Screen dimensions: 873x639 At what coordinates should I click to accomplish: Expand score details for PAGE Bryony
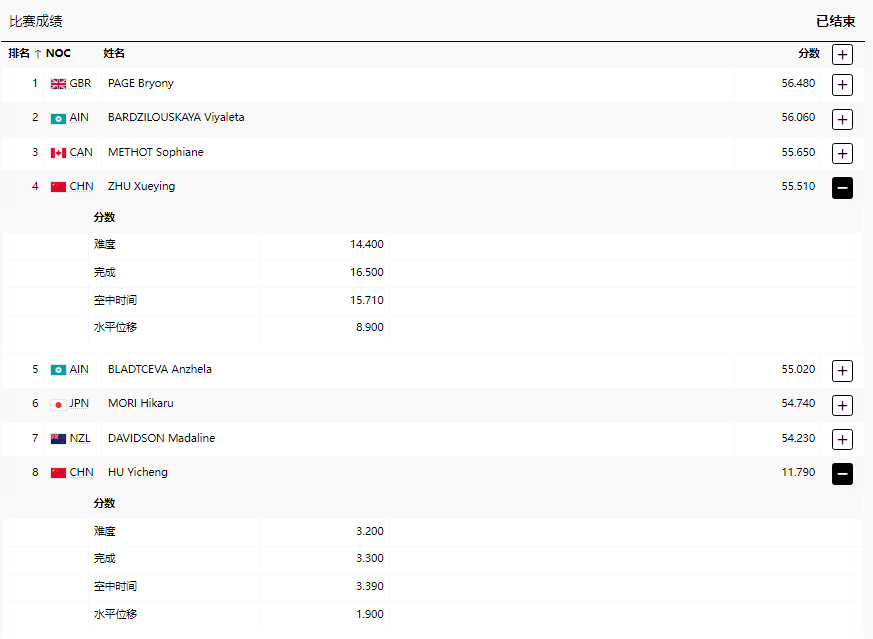842,85
